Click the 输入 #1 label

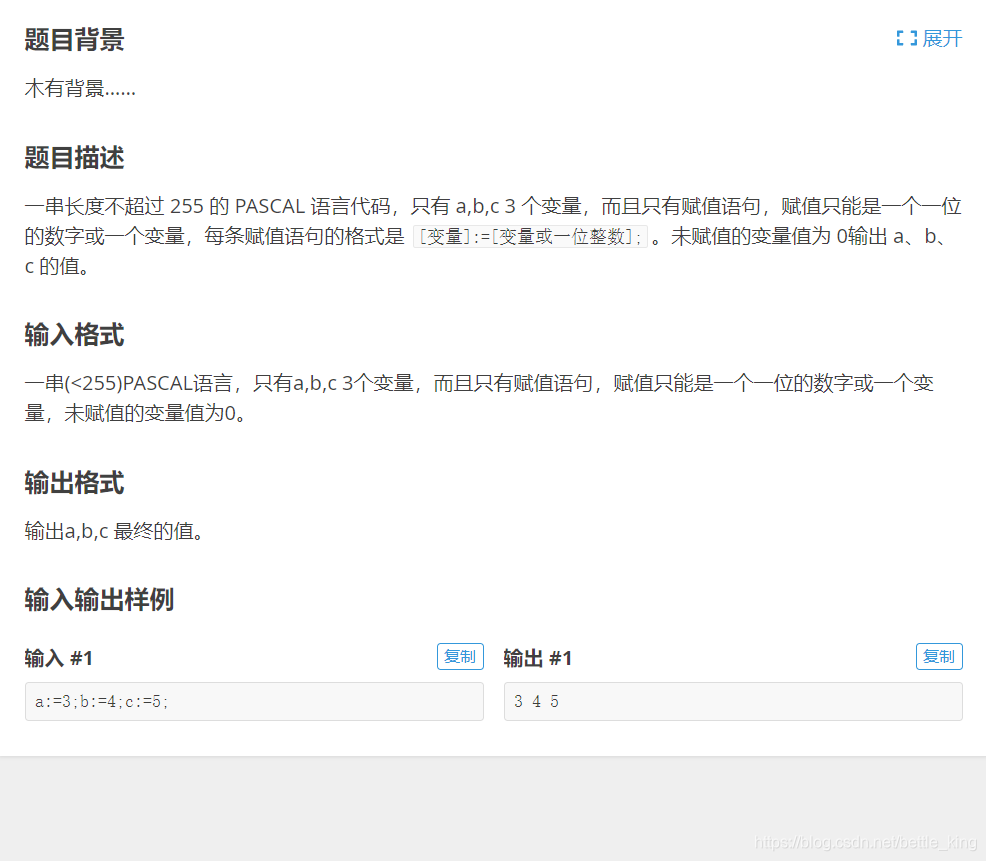58,658
